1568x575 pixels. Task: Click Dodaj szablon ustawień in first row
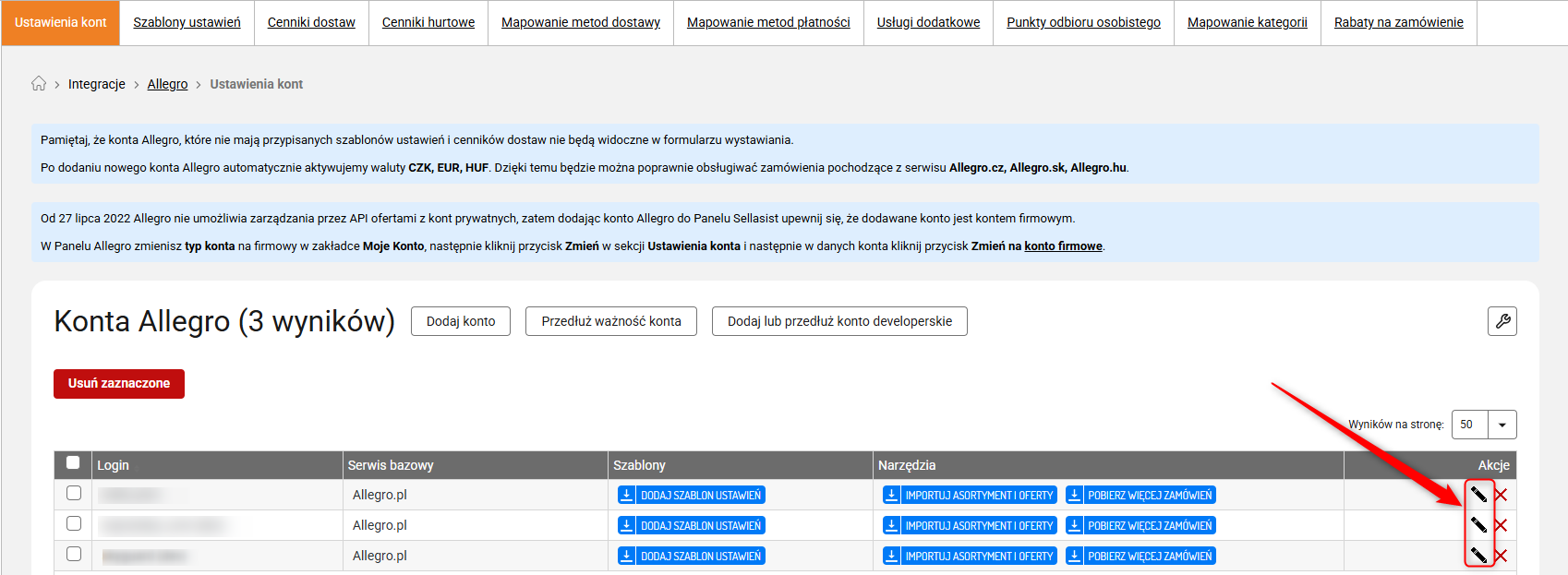(x=692, y=495)
